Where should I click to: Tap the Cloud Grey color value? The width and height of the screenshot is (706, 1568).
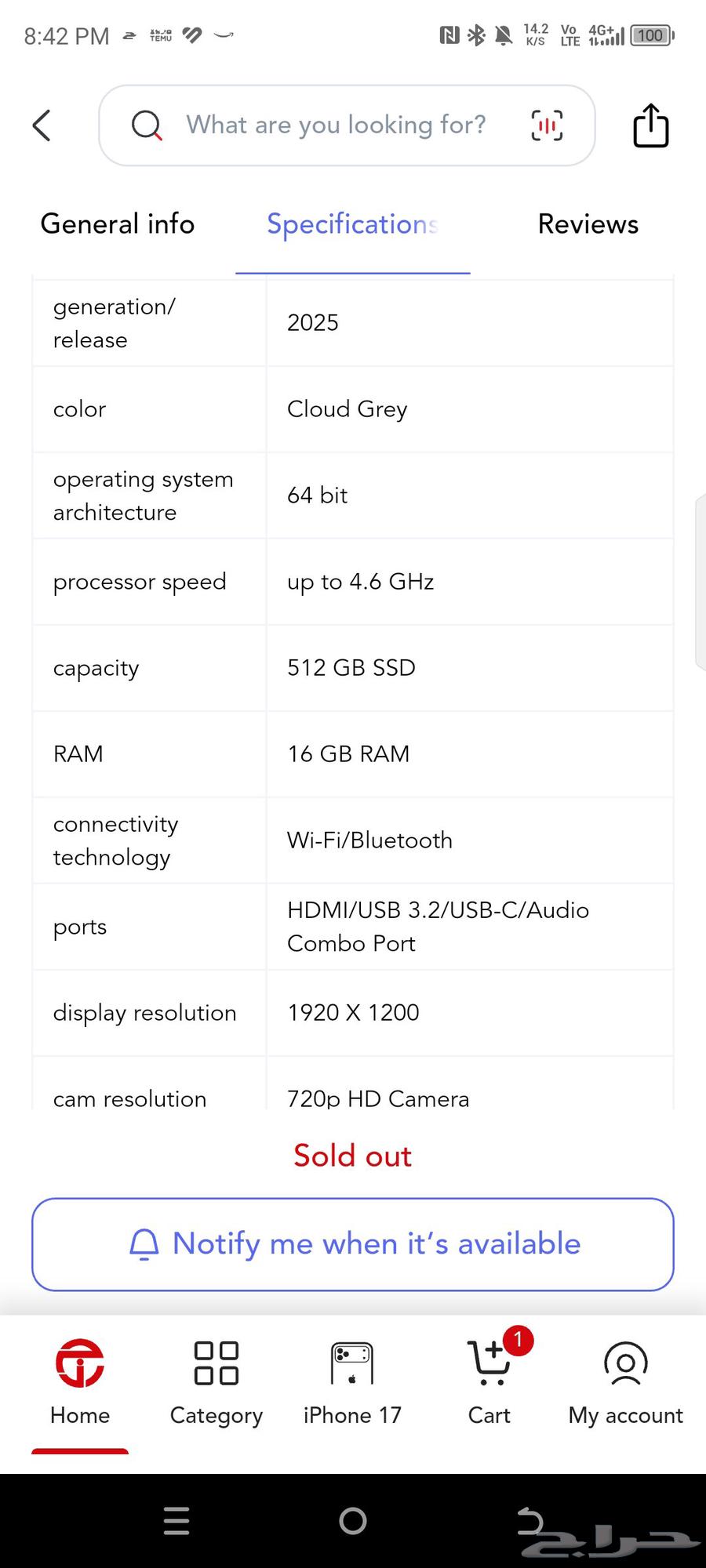[x=347, y=409]
